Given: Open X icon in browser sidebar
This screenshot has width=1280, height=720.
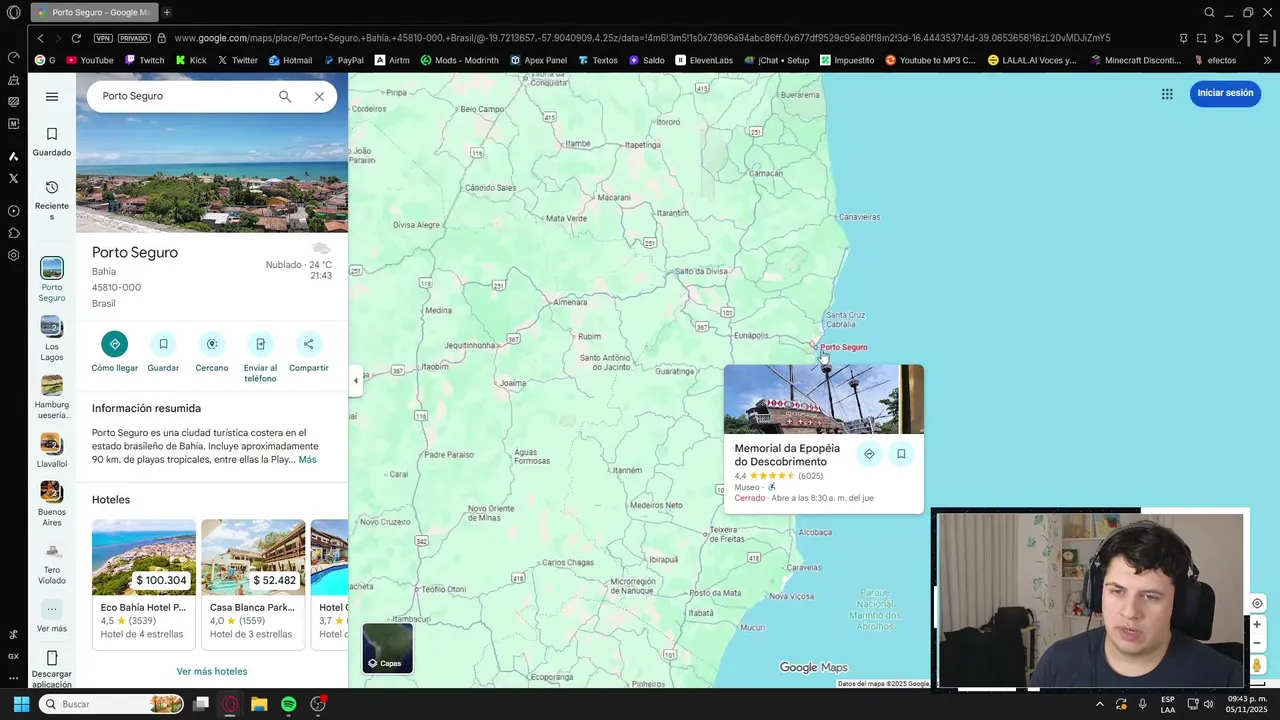Looking at the screenshot, I should (x=13, y=178).
